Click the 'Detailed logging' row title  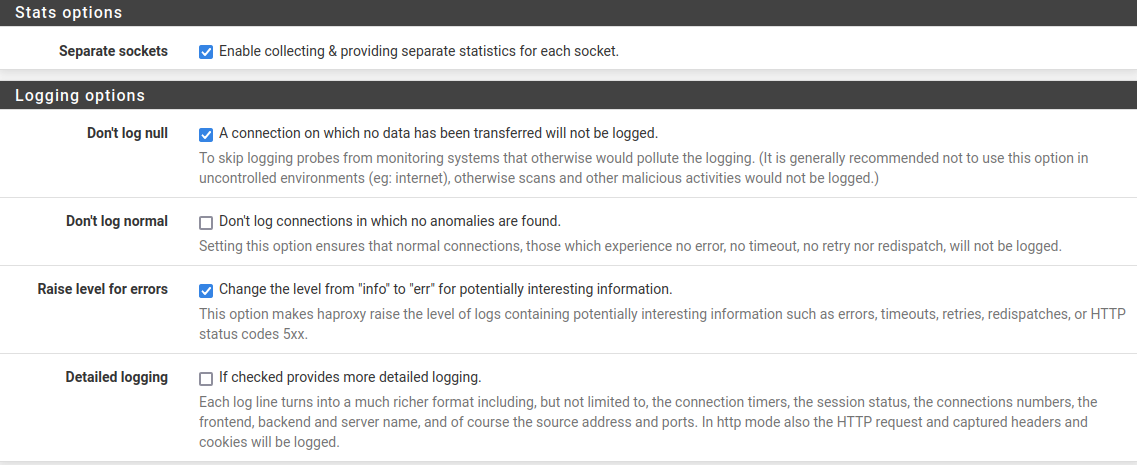coord(116,378)
